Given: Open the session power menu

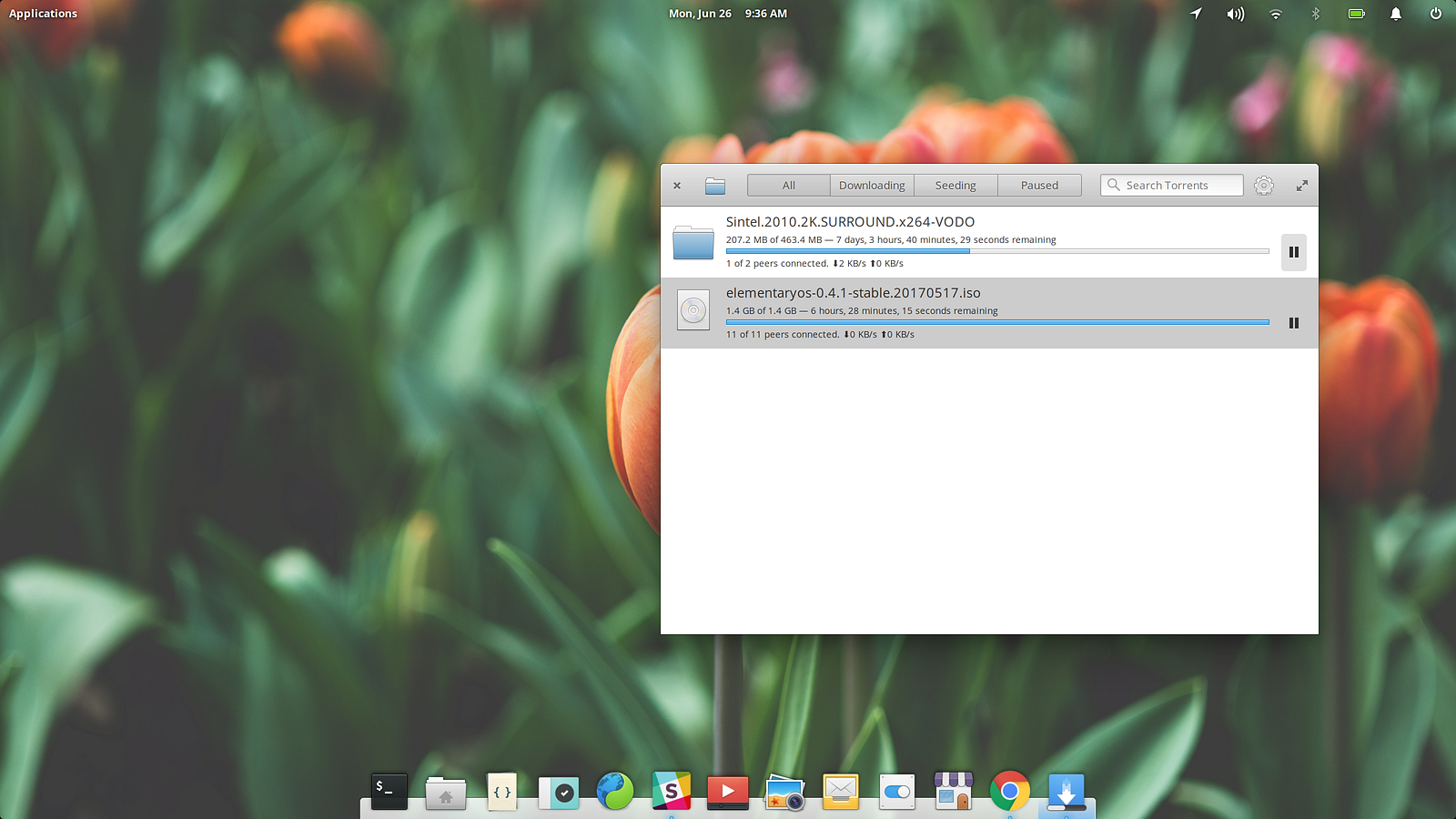Looking at the screenshot, I should pyautogui.click(x=1436, y=14).
